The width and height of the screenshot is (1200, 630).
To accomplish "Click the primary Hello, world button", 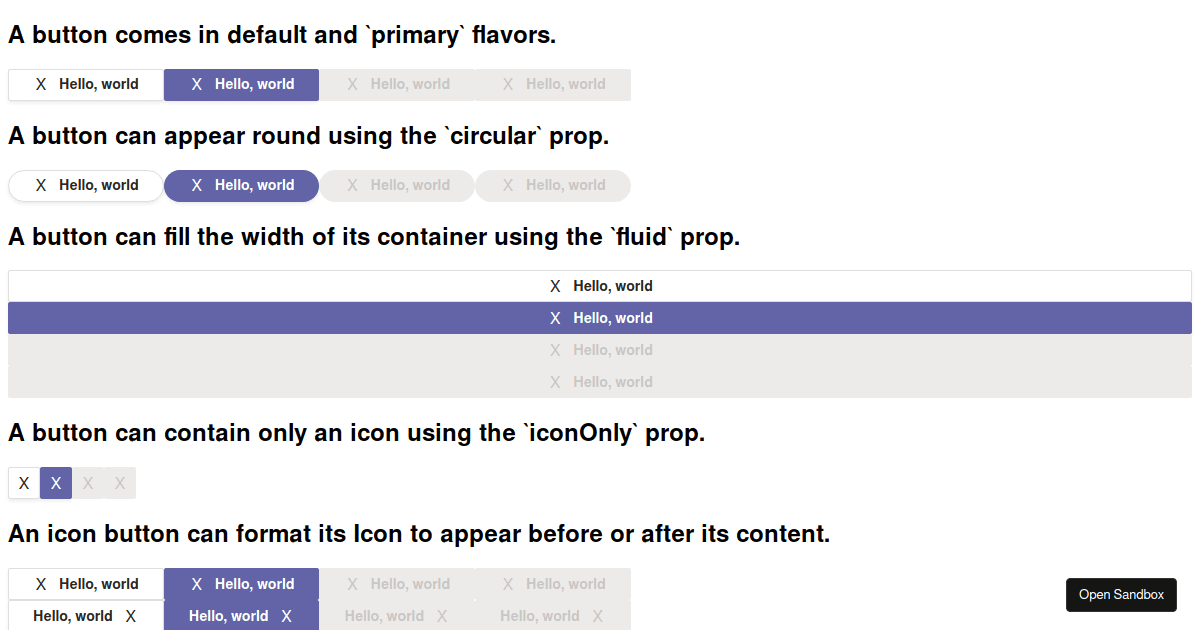I will (x=241, y=84).
